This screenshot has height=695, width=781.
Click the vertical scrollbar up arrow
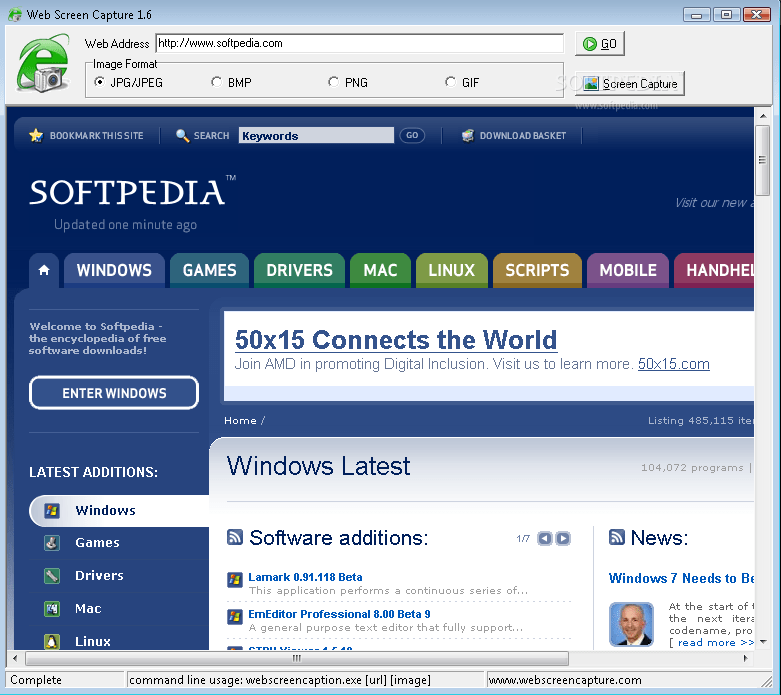[763, 116]
